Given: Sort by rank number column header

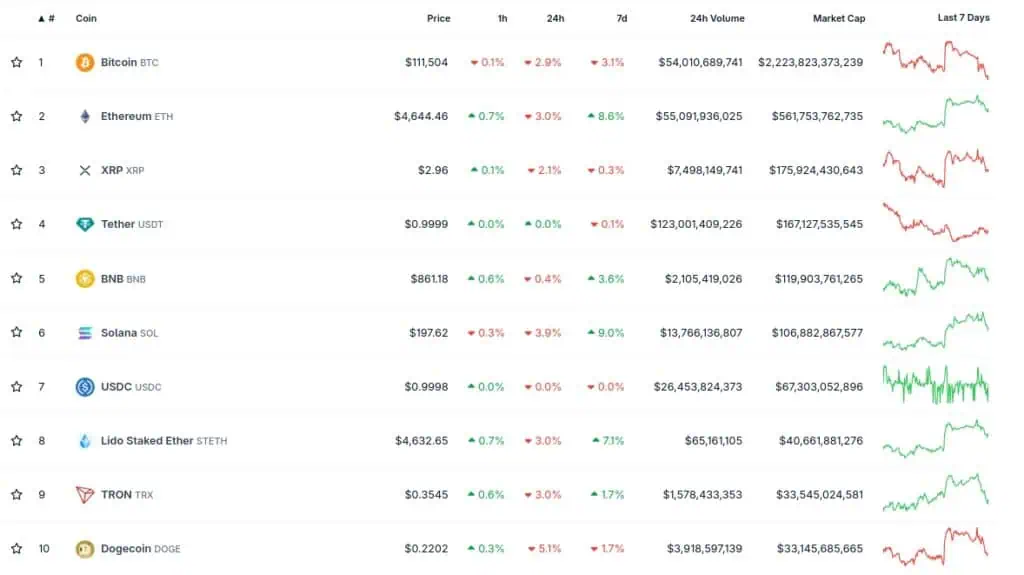Looking at the screenshot, I should point(46,18).
